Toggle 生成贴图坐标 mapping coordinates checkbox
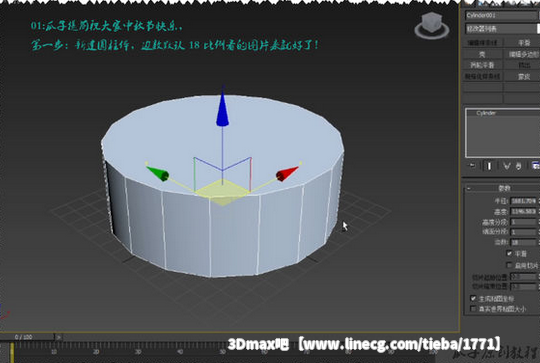 pyautogui.click(x=473, y=298)
